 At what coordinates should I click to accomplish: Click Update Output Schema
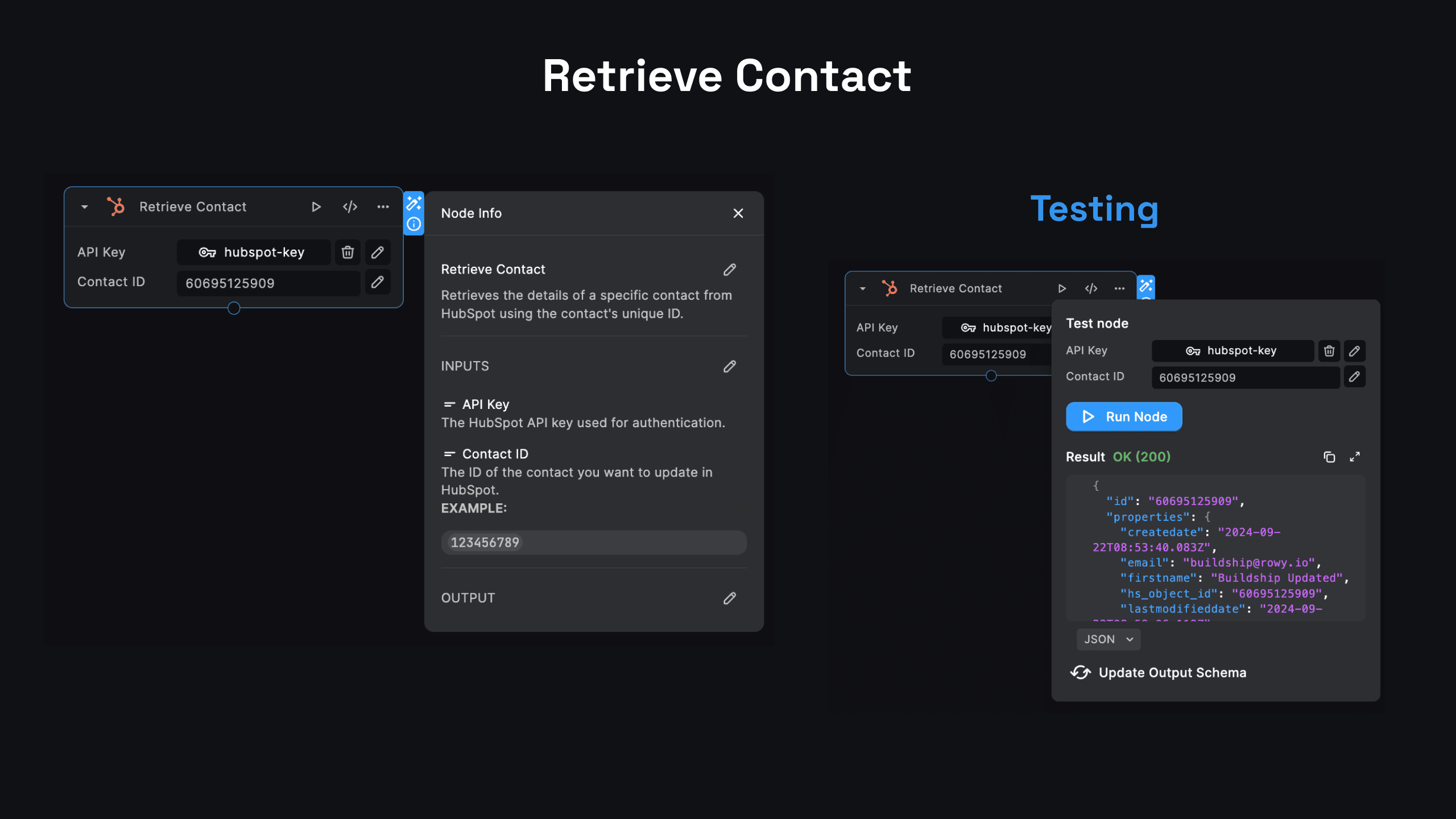(x=1159, y=673)
